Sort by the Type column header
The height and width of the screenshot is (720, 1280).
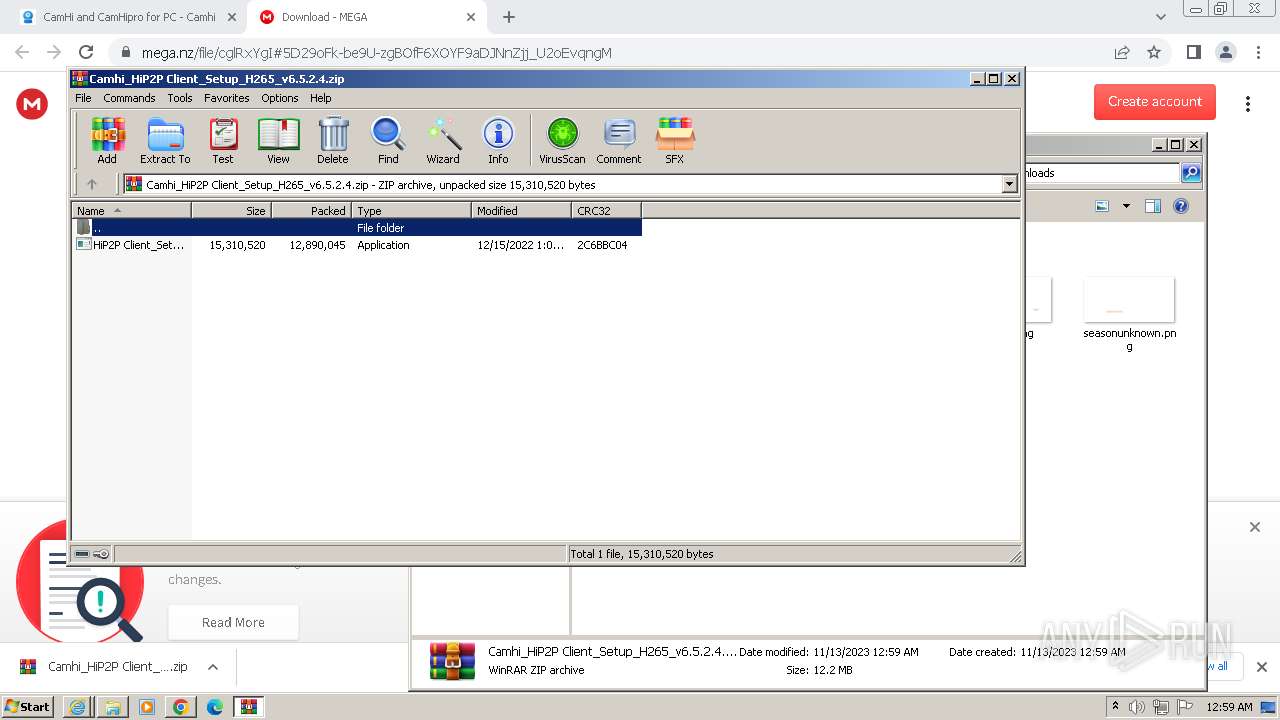(x=412, y=210)
